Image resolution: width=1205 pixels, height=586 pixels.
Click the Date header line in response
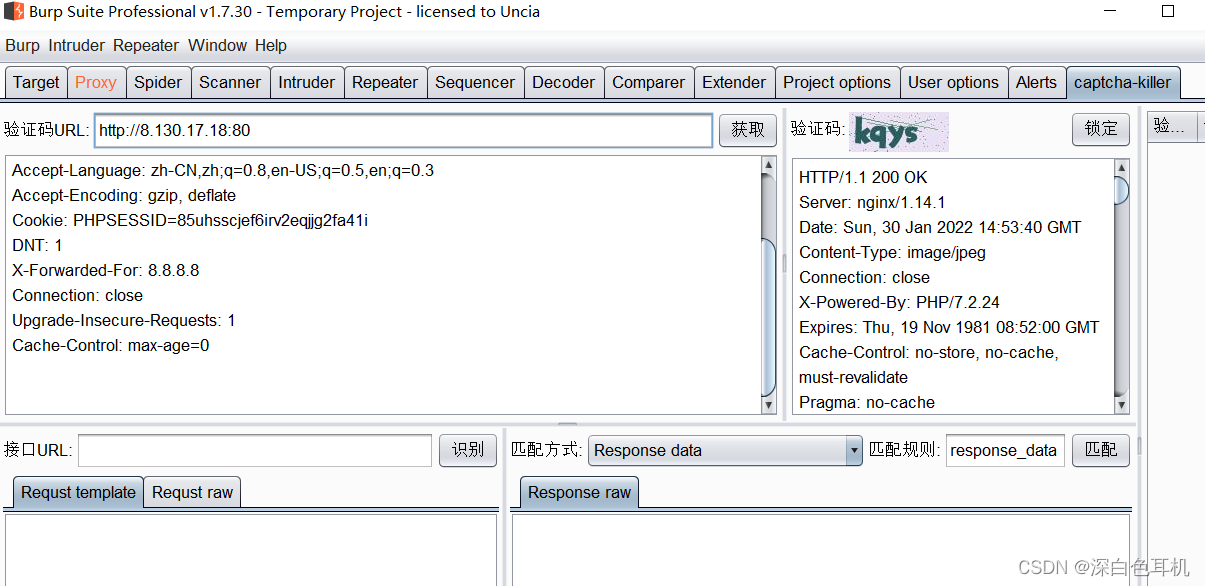coord(940,227)
